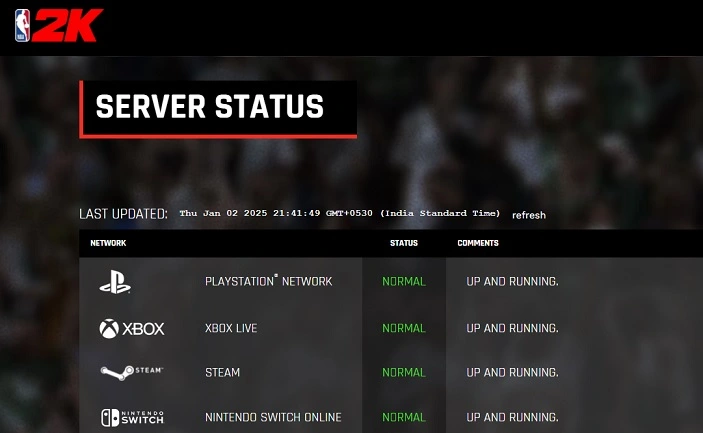Click the Steam logo icon
This screenshot has height=433, width=703.
coord(131,372)
